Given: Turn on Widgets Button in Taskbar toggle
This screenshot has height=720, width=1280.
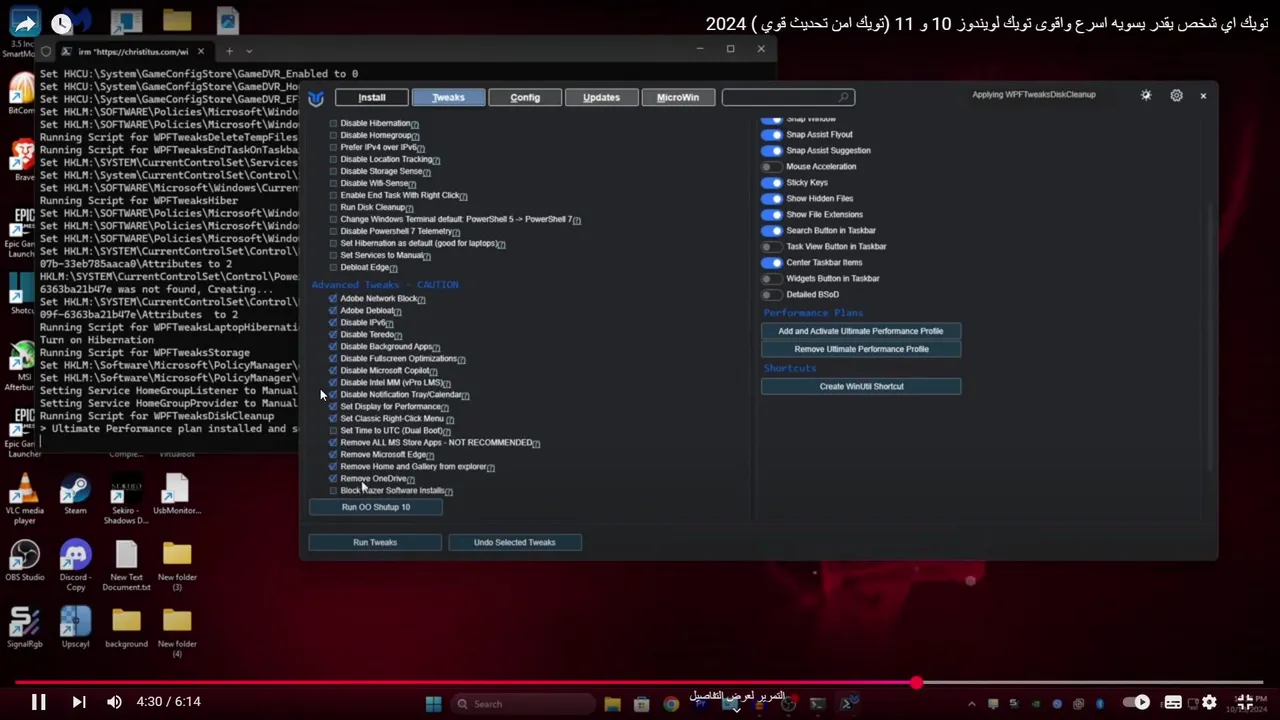Looking at the screenshot, I should coord(771,278).
